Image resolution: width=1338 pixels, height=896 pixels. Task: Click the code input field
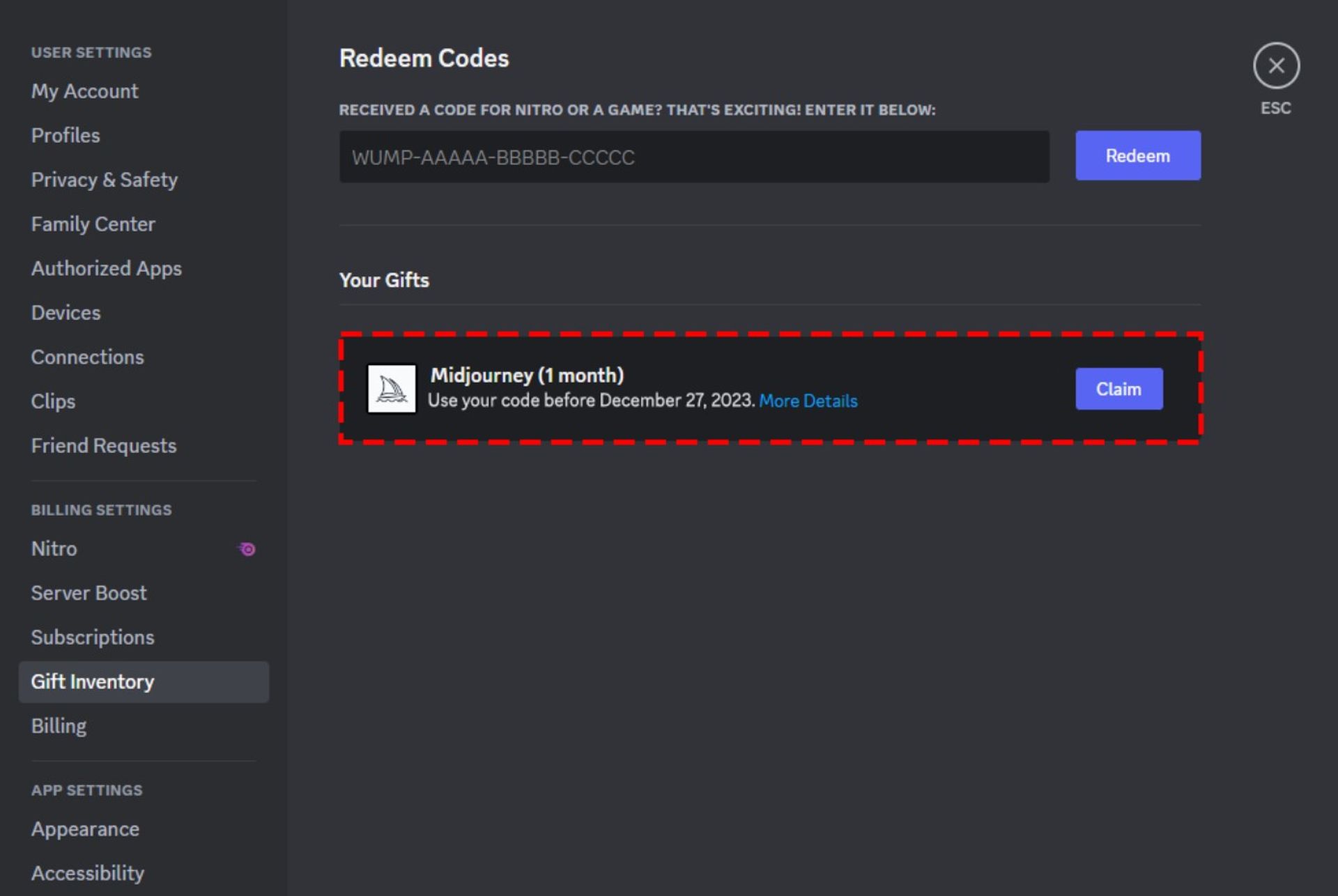click(x=694, y=156)
